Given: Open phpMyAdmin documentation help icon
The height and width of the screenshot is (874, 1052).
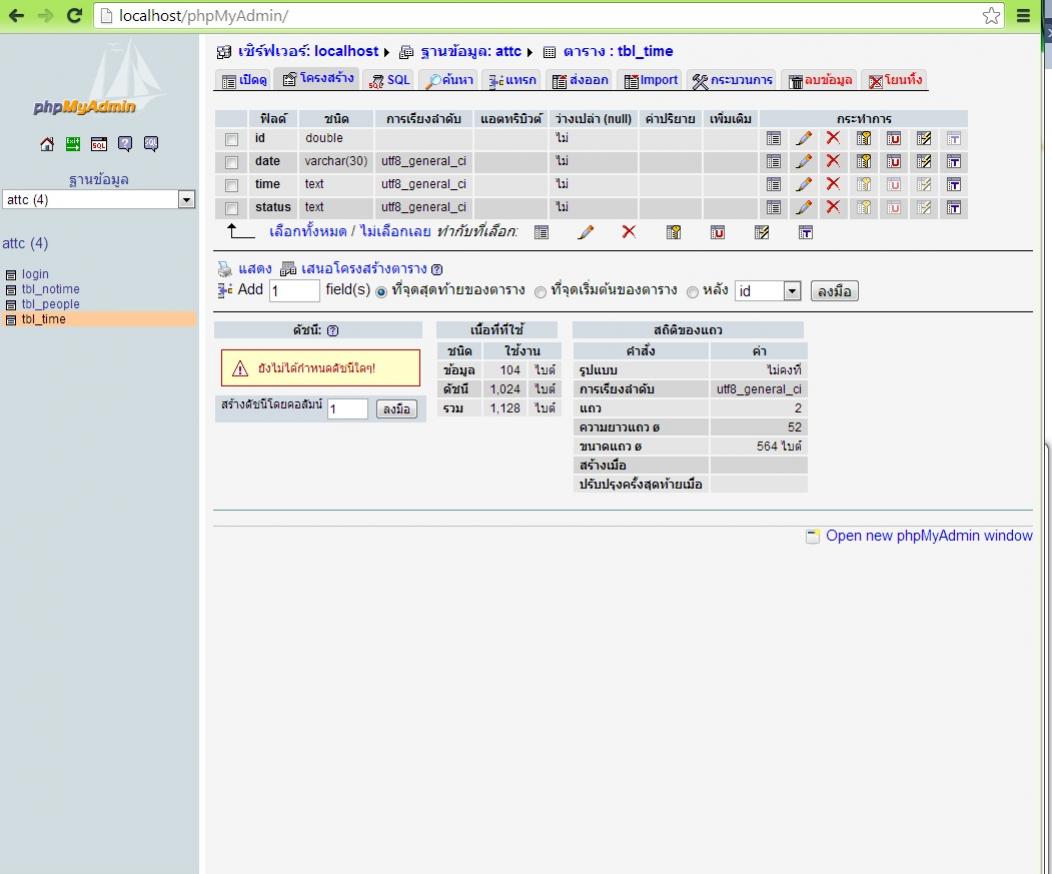Looking at the screenshot, I should [125, 144].
